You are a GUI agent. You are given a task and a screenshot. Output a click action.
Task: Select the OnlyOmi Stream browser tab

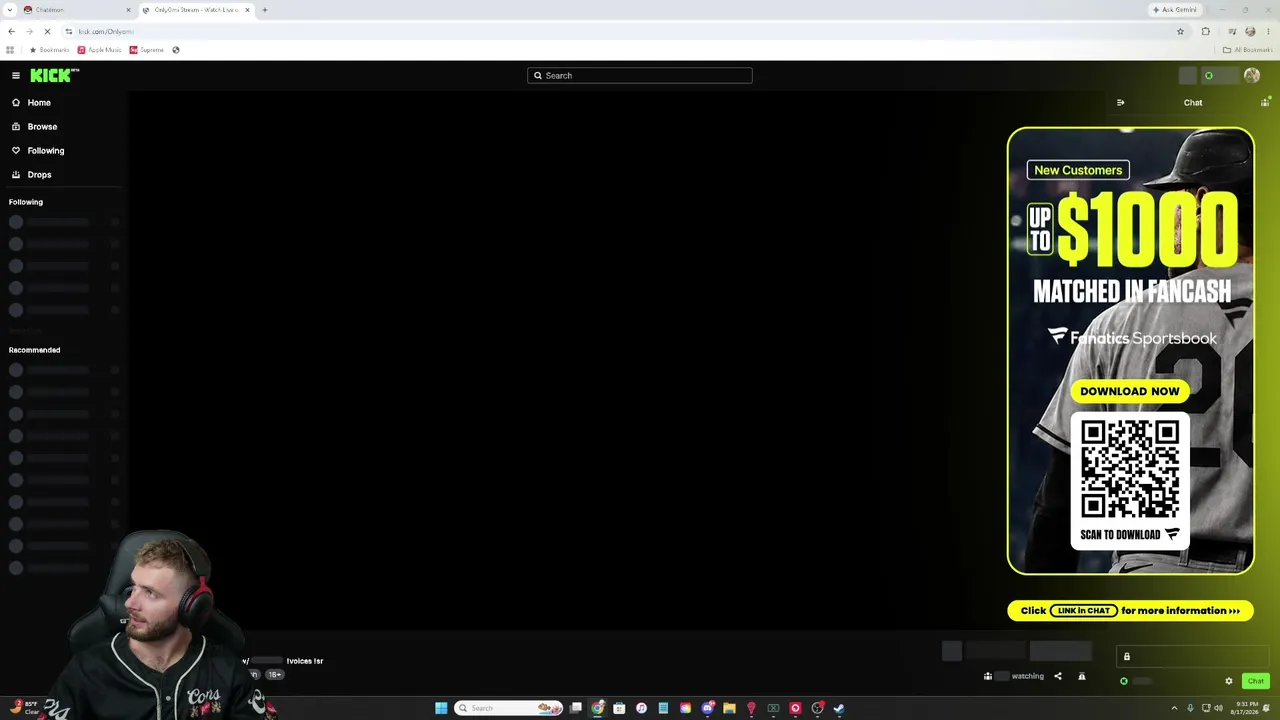[x=196, y=10]
